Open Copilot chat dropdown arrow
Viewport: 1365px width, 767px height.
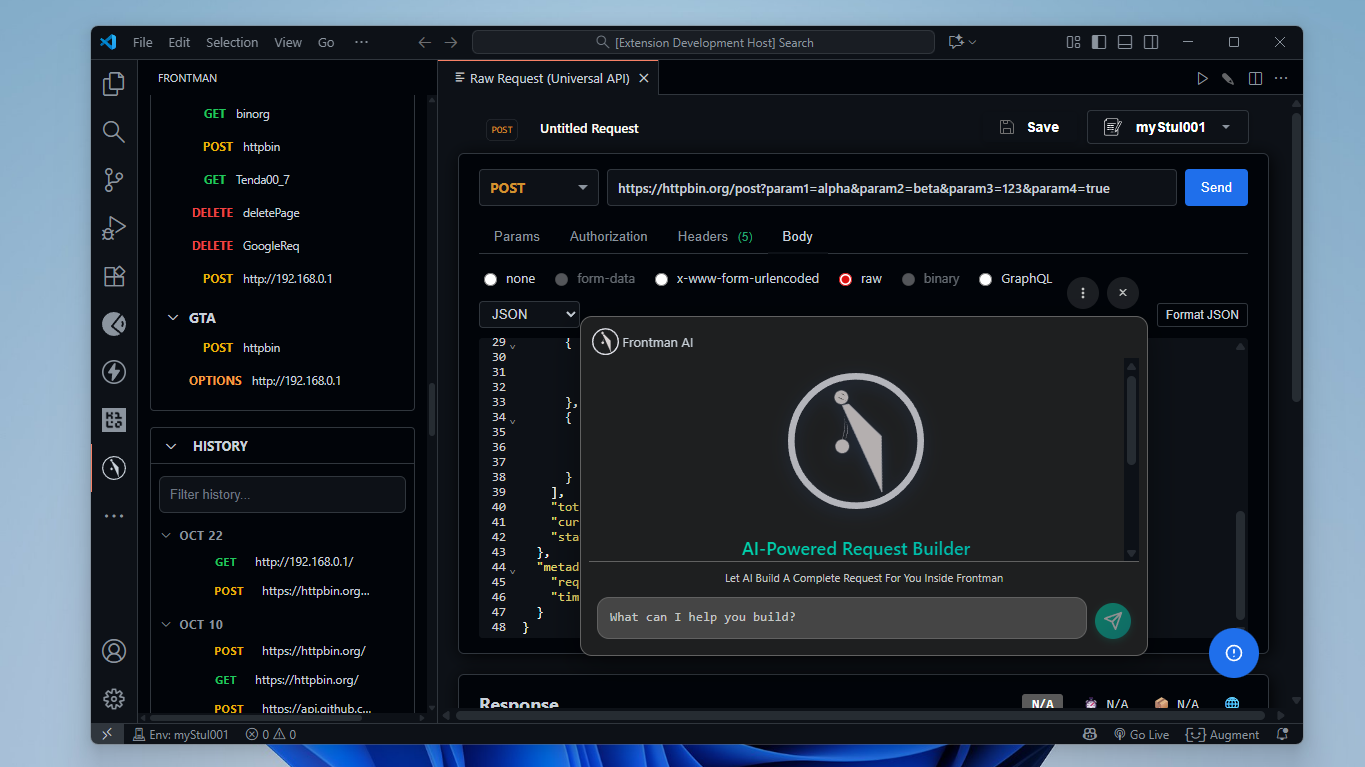pos(972,42)
